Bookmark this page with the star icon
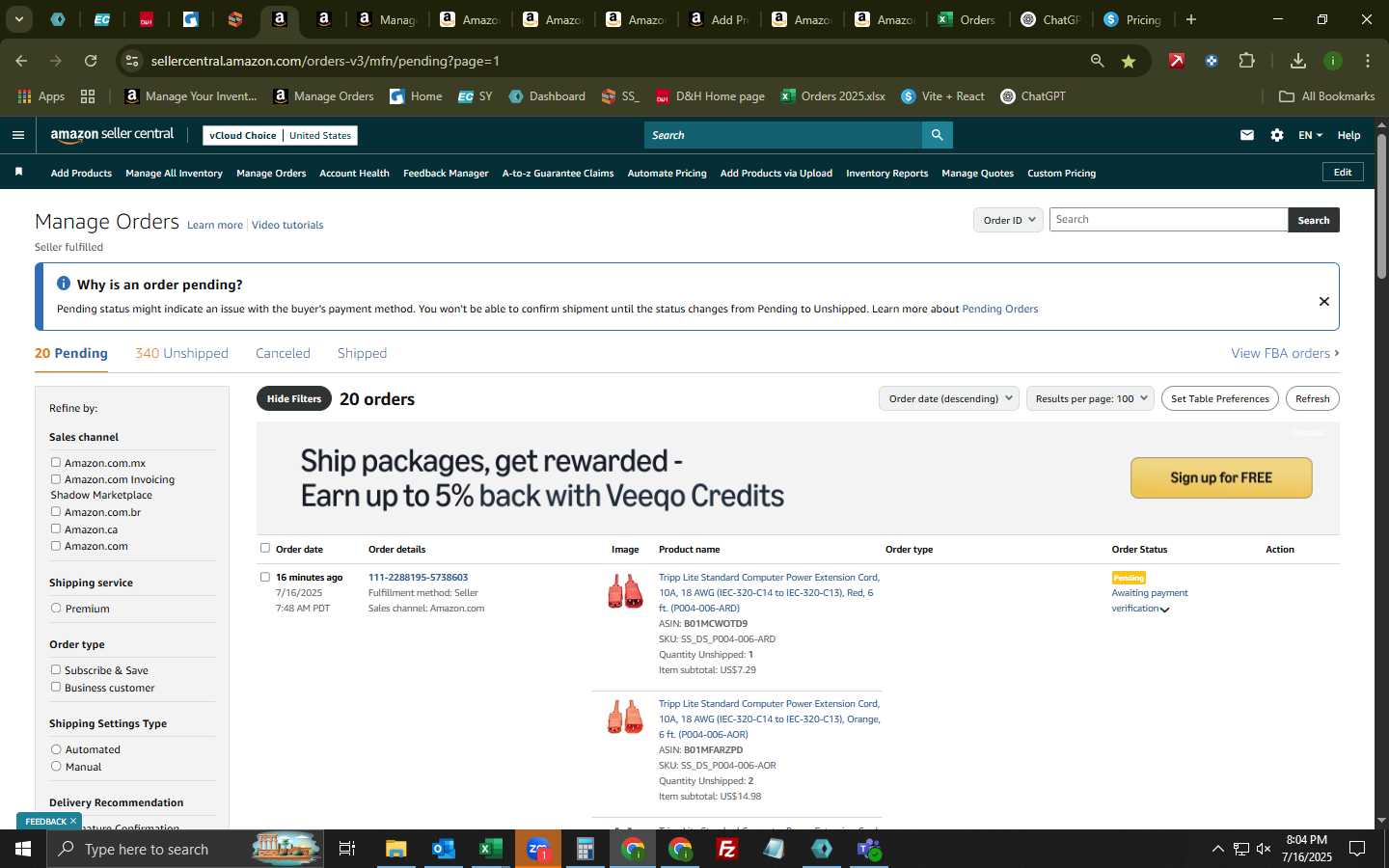1389x868 pixels. tap(1129, 61)
